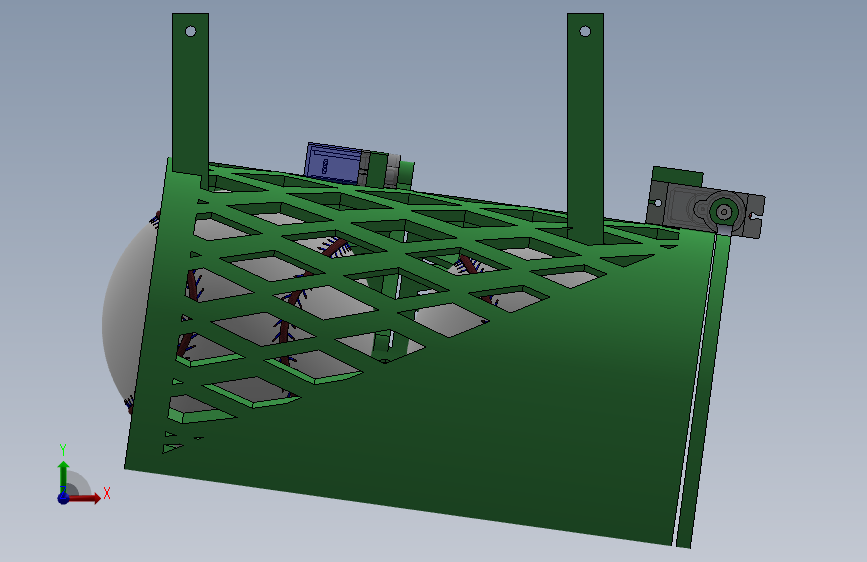
Task: Select the right vertical green bracket
Action: click(585, 127)
